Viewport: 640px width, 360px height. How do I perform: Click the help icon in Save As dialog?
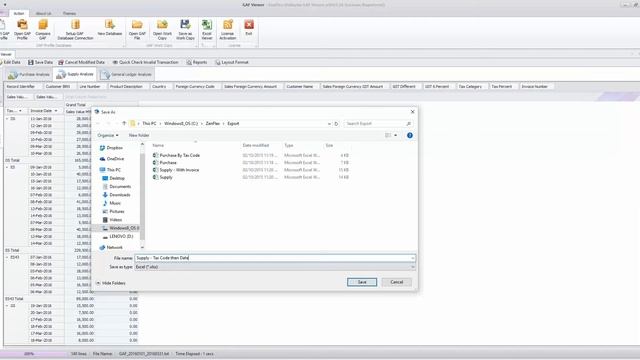tap(410, 136)
